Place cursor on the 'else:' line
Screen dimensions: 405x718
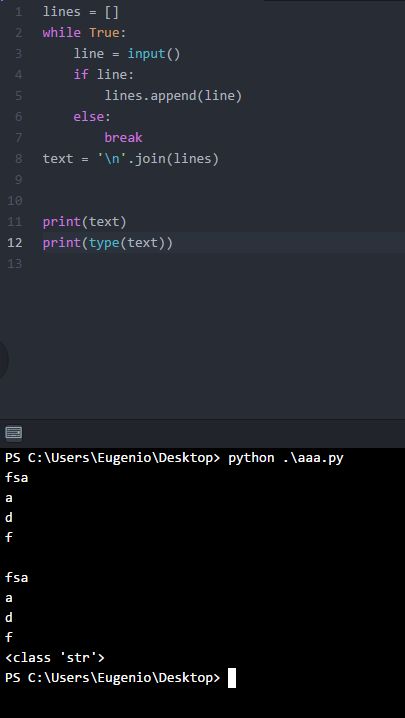(x=92, y=117)
